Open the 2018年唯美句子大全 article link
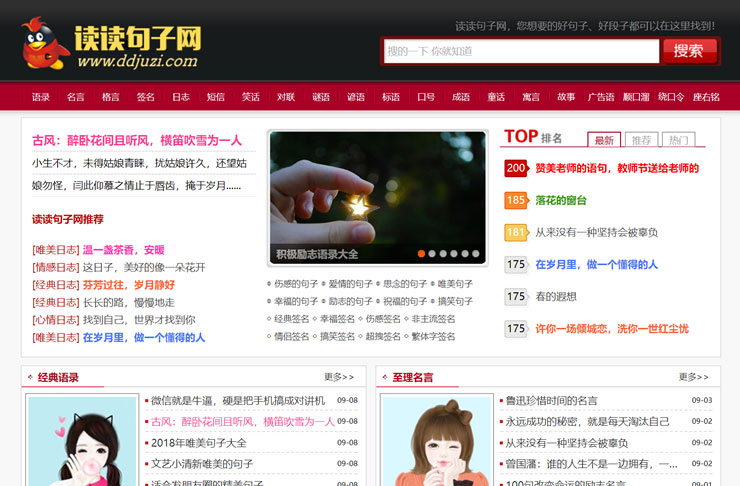740x486 pixels. pyautogui.click(x=198, y=443)
